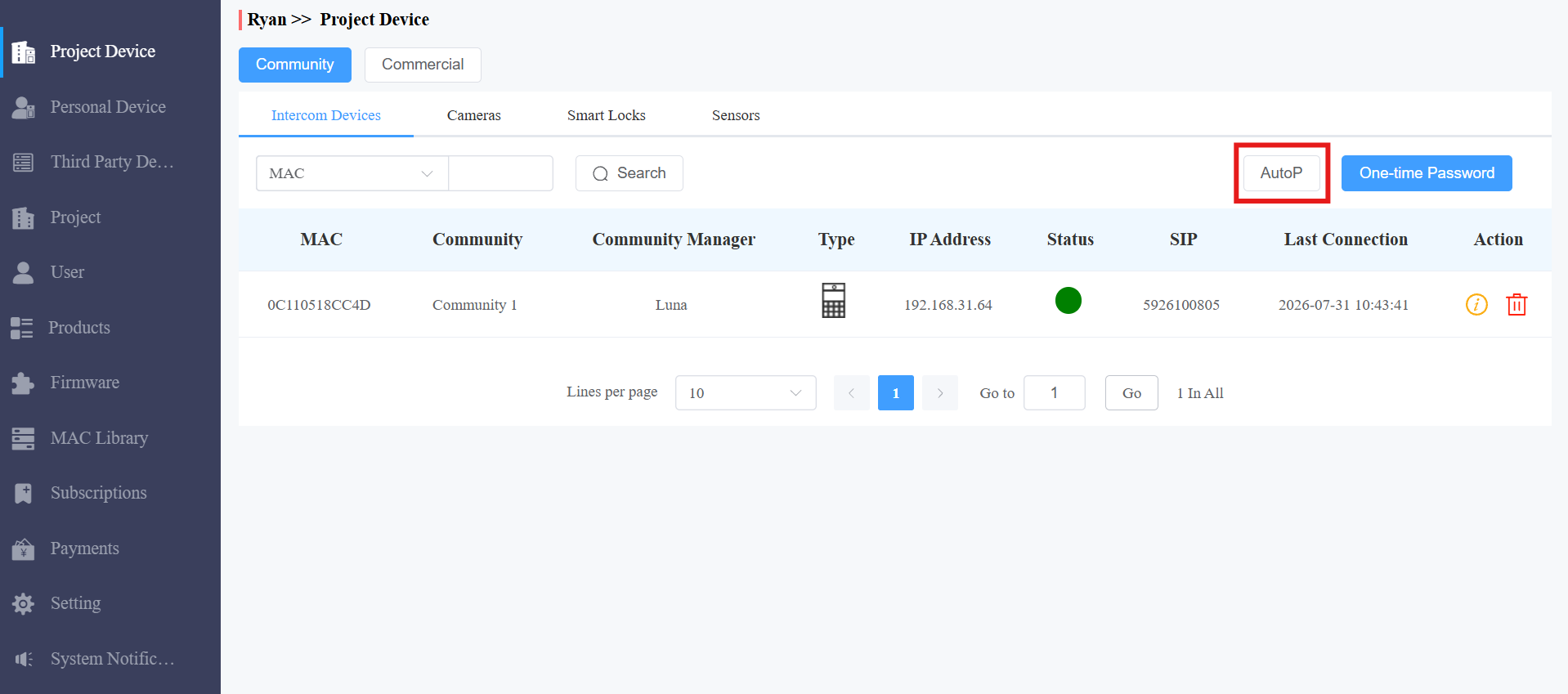
Task: Click the AutoP button
Action: (x=1282, y=173)
